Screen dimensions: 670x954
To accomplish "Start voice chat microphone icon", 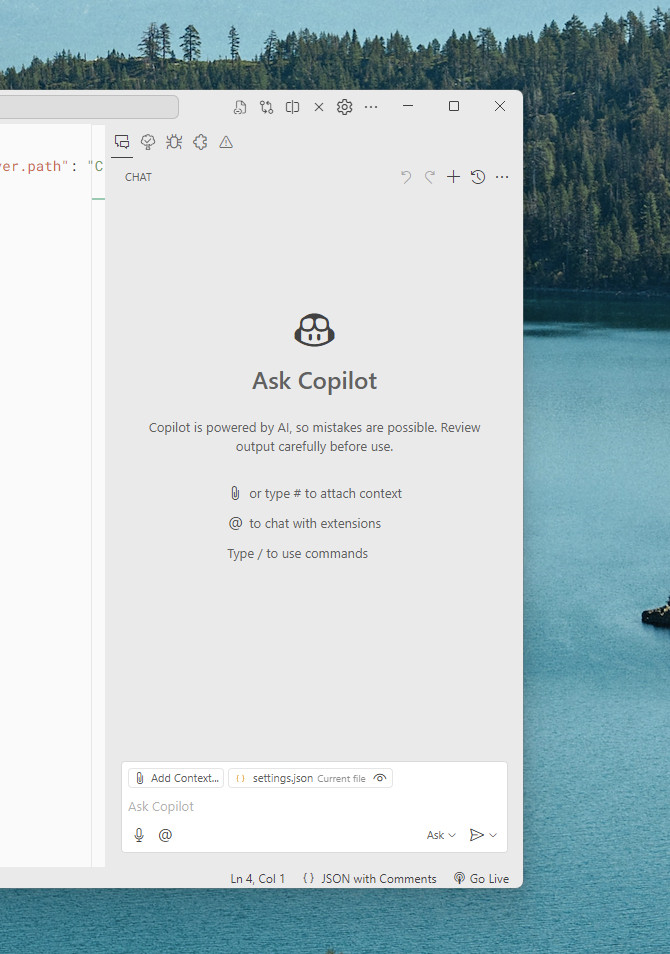I will click(139, 835).
